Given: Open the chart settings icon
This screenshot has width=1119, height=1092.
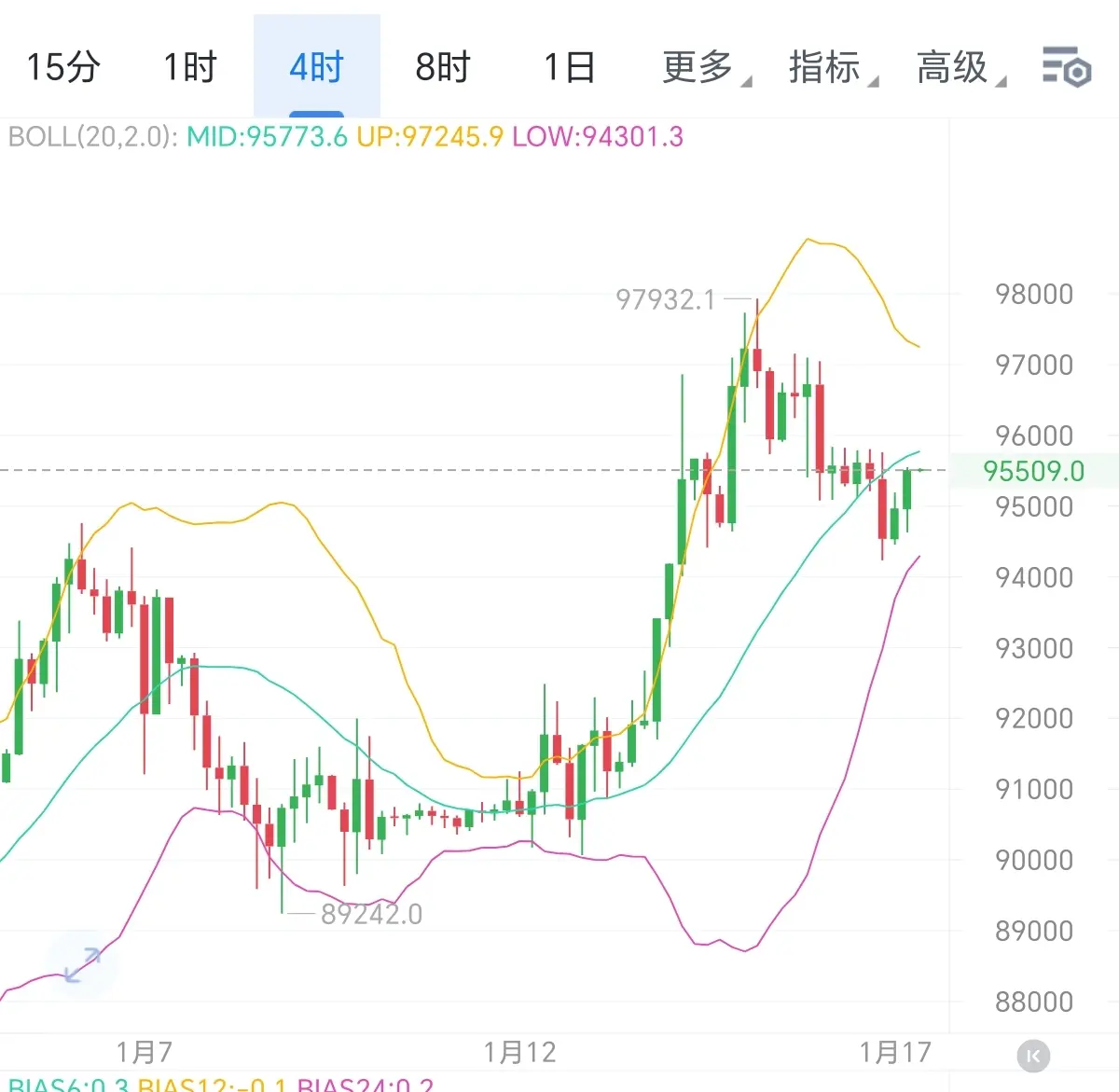Looking at the screenshot, I should point(1066,67).
